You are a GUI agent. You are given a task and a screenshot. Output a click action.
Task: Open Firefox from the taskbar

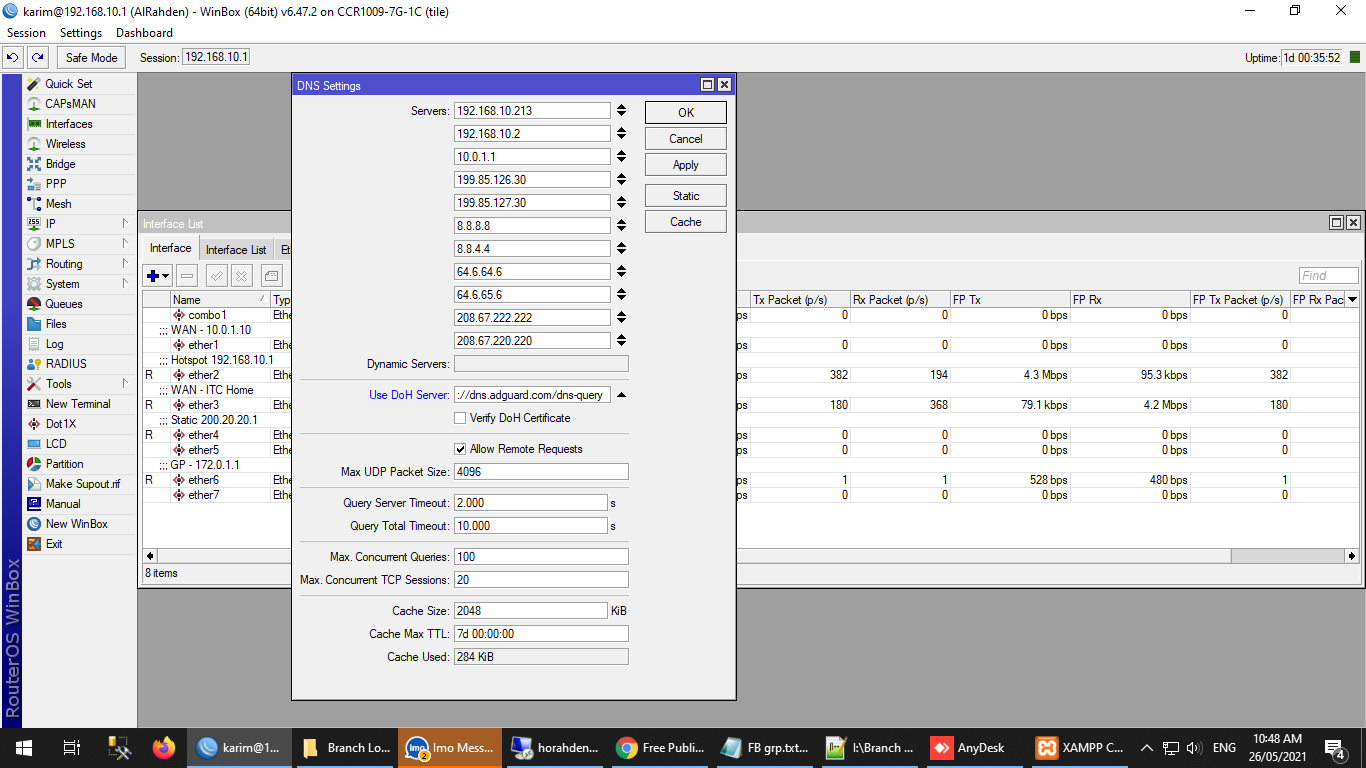point(164,747)
